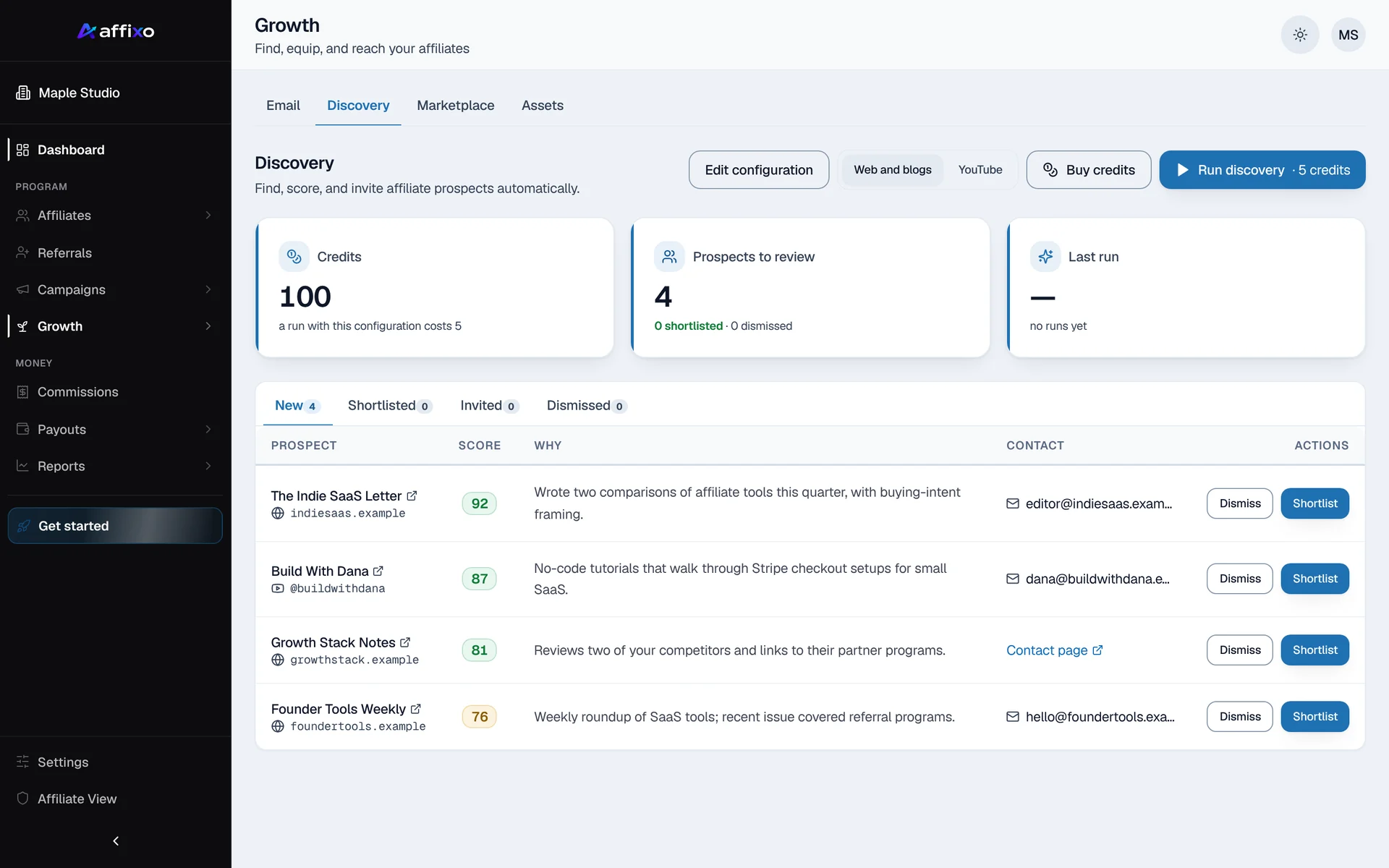Start Run discovery for 5 credits
The height and width of the screenshot is (868, 1389).
(x=1262, y=170)
